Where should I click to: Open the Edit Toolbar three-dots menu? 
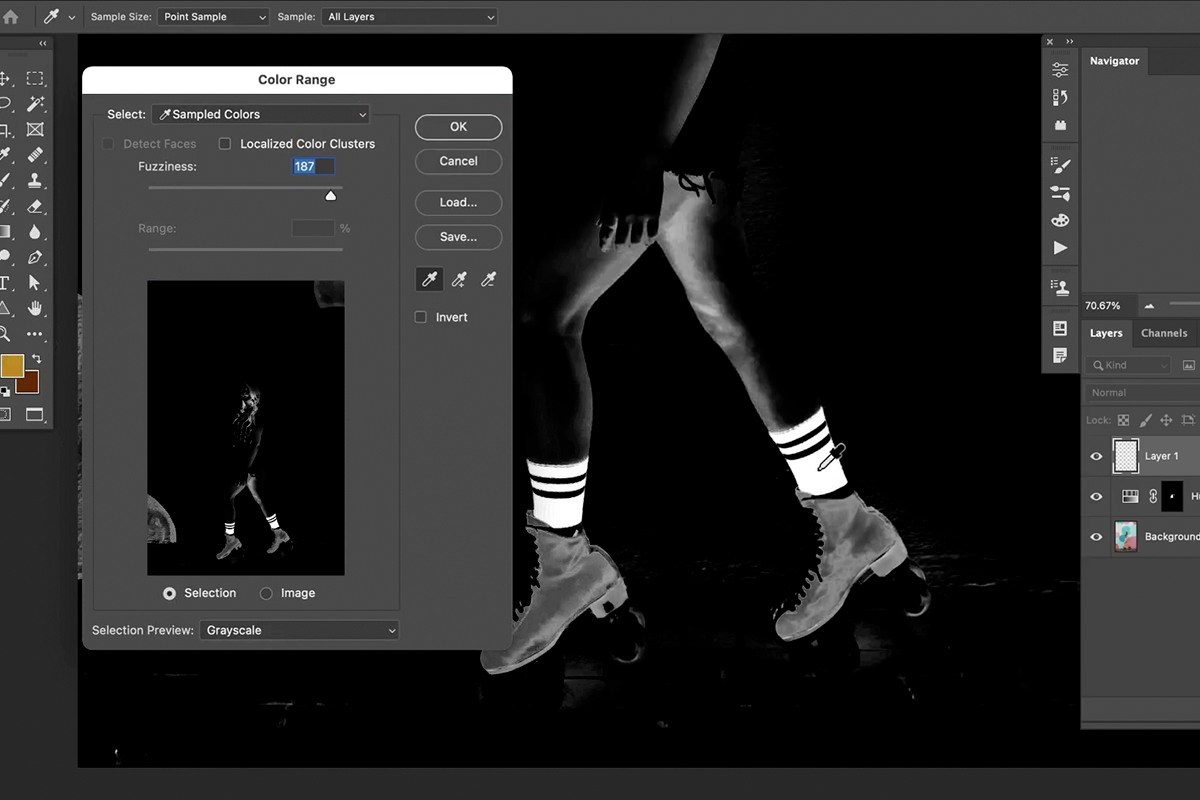tap(35, 334)
